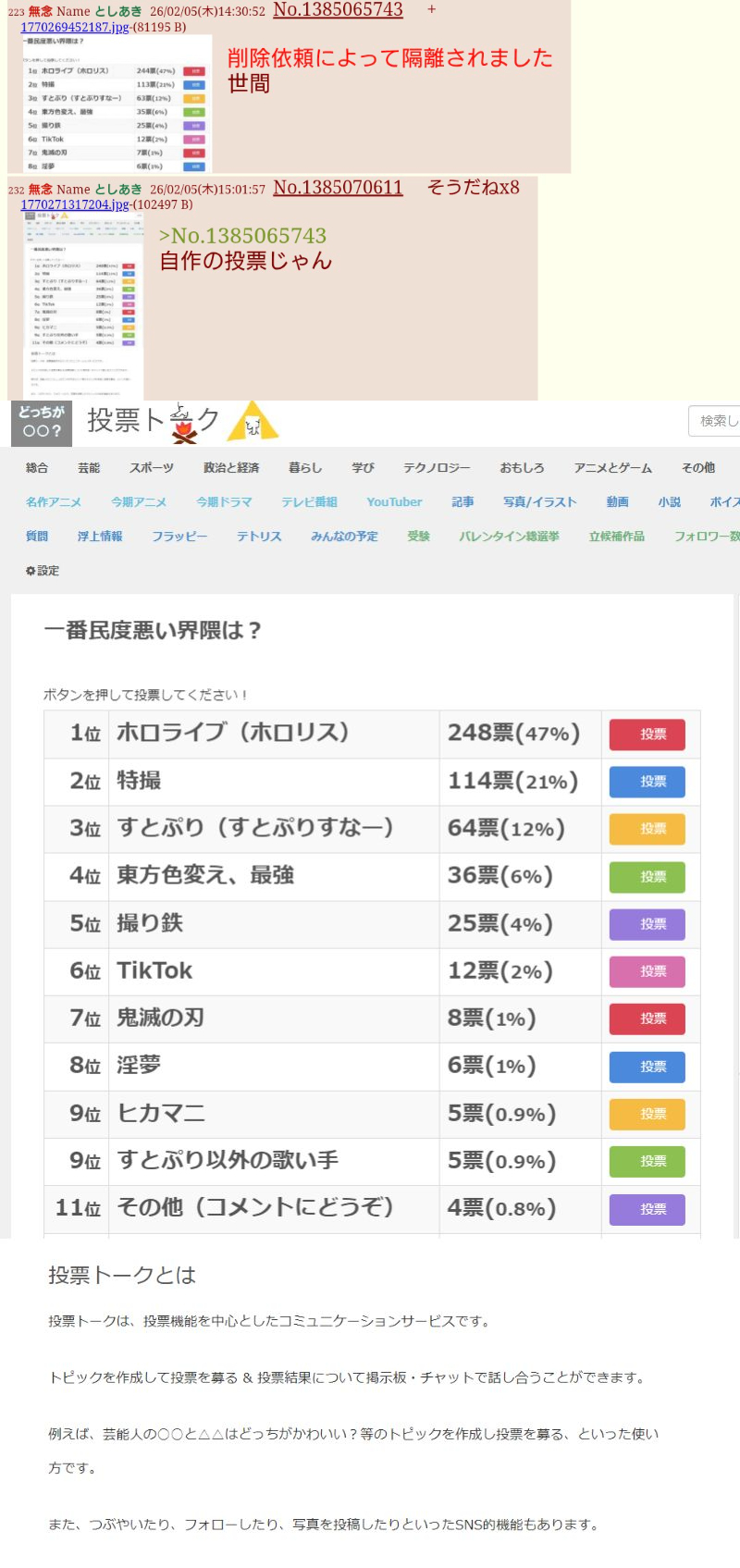
Task: Switch to the アニメとゲーム category tab
Action: 612,468
